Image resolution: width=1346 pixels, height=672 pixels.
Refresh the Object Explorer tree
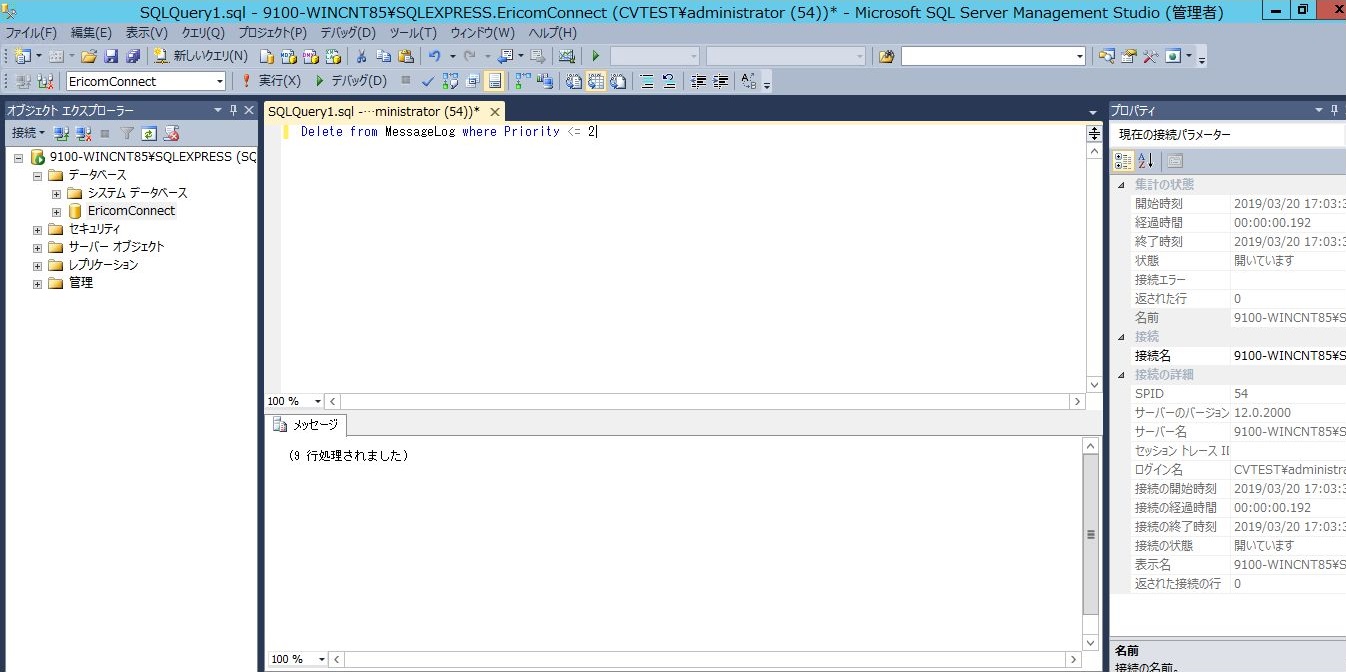coord(149,133)
